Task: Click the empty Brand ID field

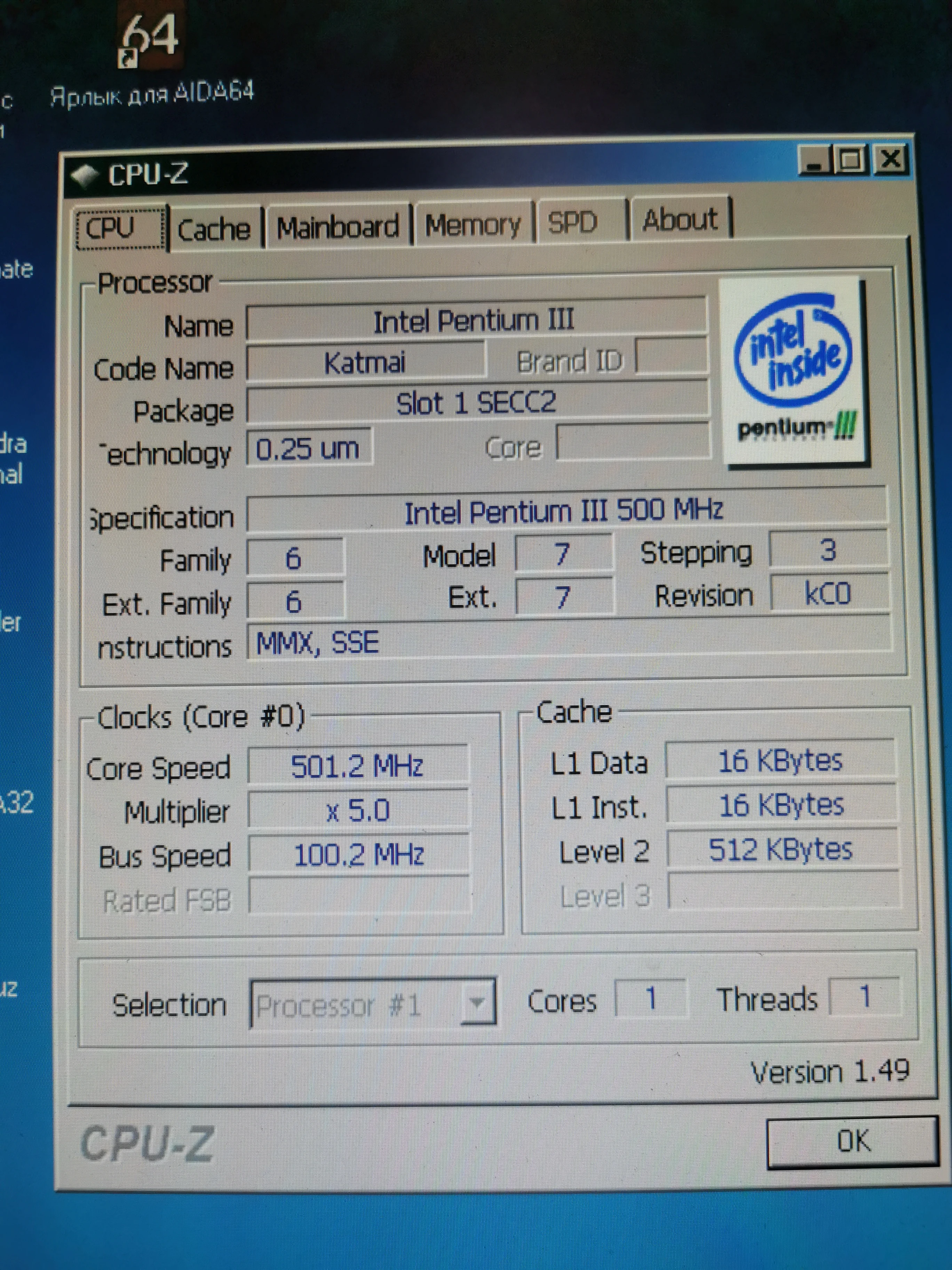Action: [672, 356]
